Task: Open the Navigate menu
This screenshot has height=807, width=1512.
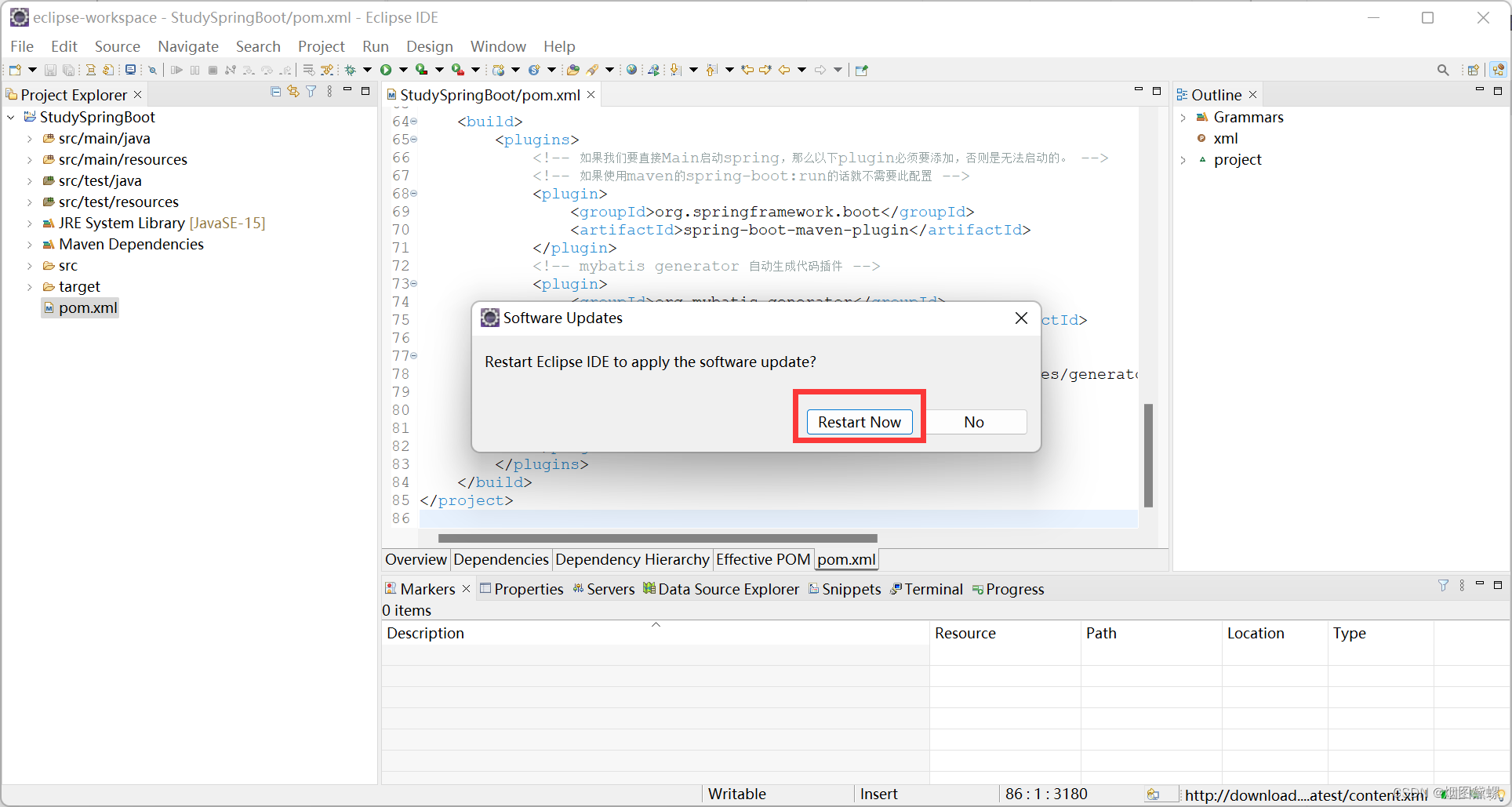Action: click(x=188, y=46)
